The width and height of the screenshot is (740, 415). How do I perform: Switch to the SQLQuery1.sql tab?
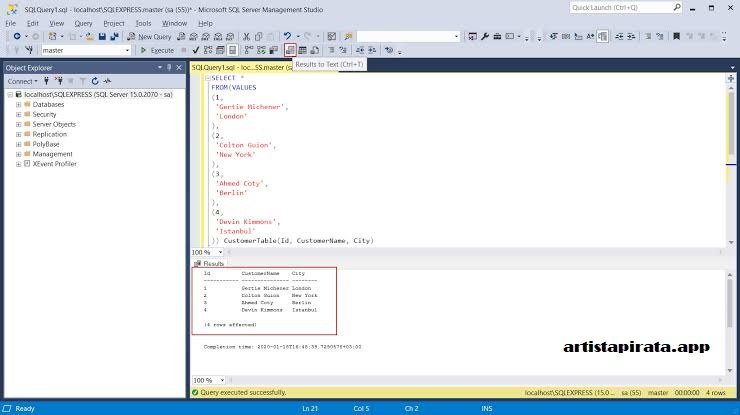pyautogui.click(x=241, y=68)
